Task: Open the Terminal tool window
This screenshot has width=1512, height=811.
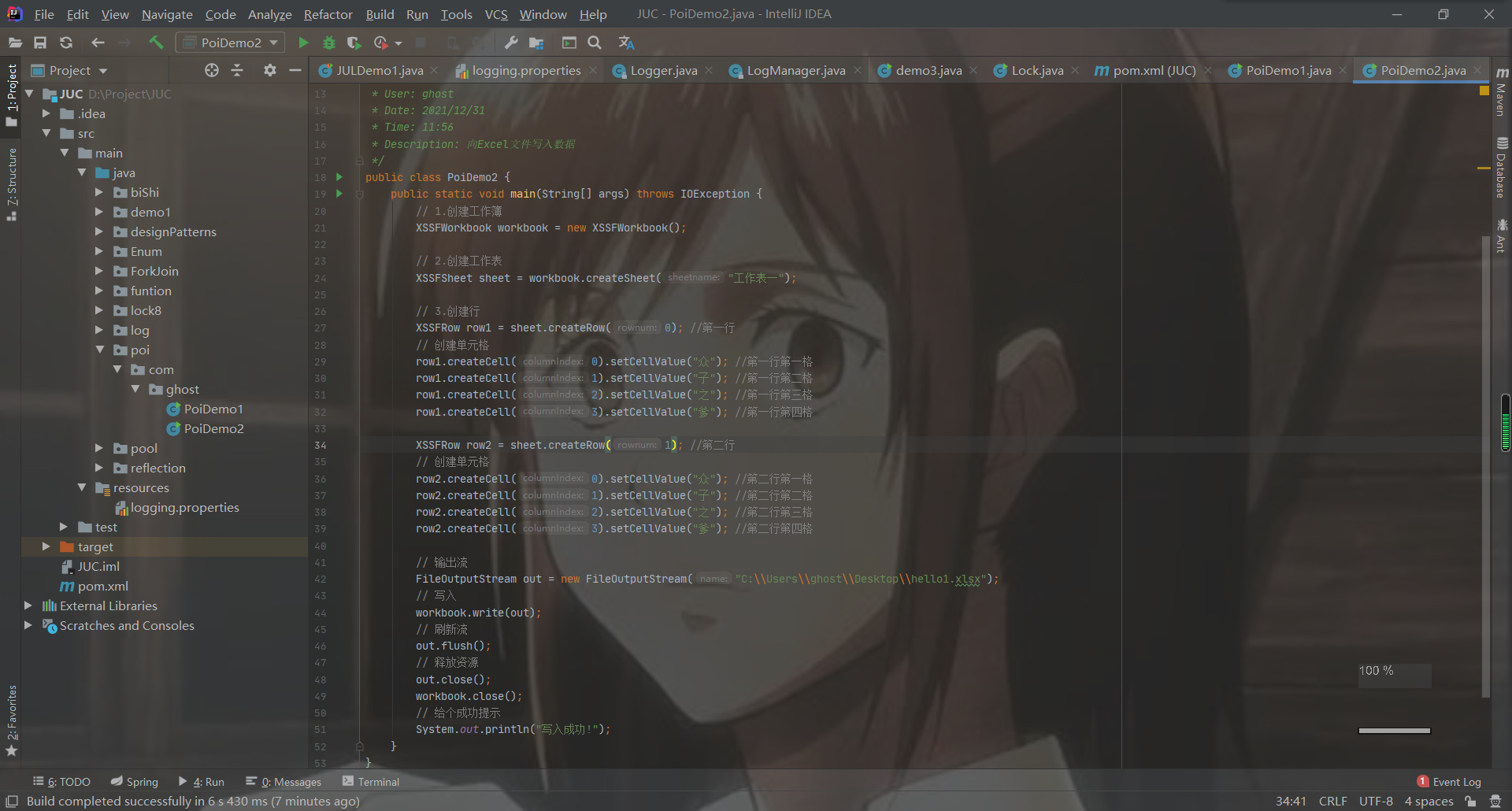Action: (371, 781)
